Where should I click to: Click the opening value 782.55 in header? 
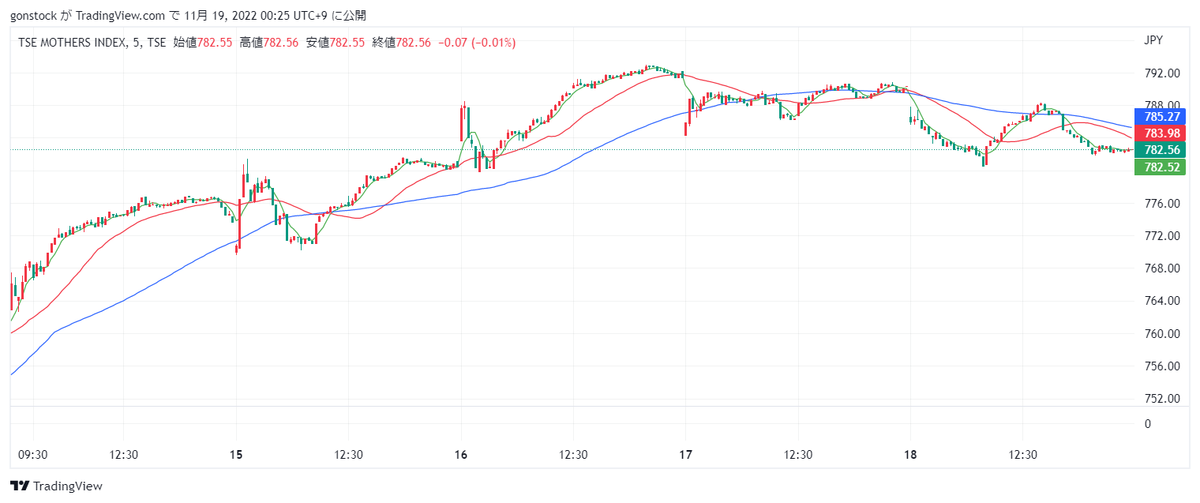[x=216, y=42]
